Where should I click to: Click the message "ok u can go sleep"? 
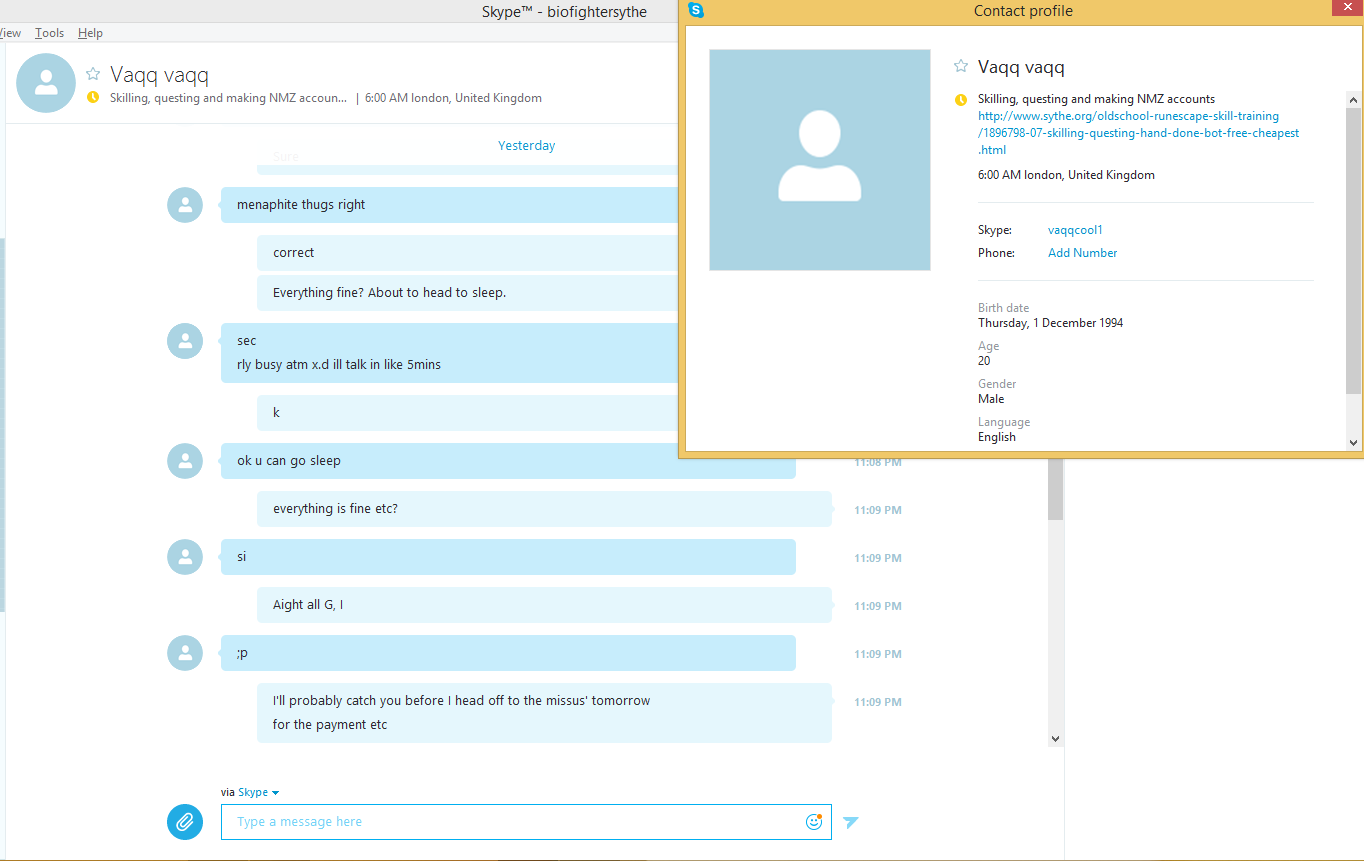pos(289,461)
